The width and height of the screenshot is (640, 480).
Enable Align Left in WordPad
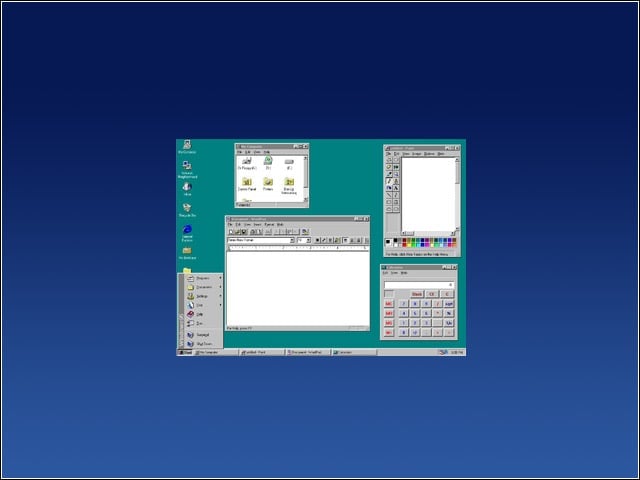345,240
